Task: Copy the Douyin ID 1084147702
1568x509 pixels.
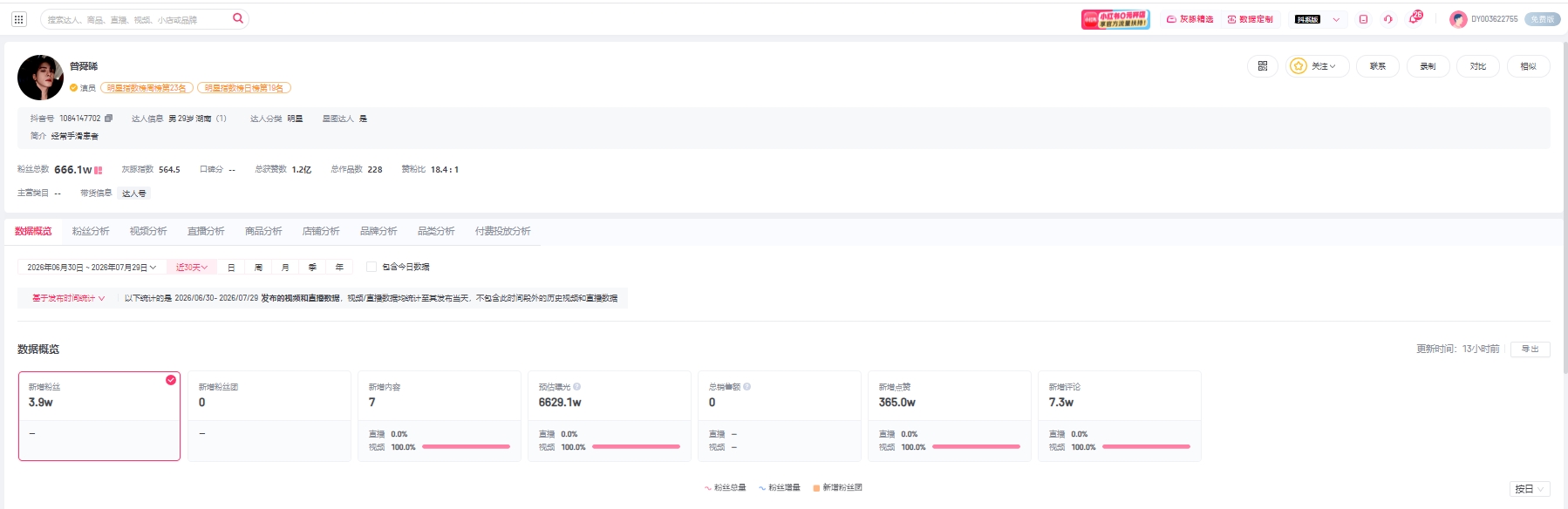Action: coord(108,119)
